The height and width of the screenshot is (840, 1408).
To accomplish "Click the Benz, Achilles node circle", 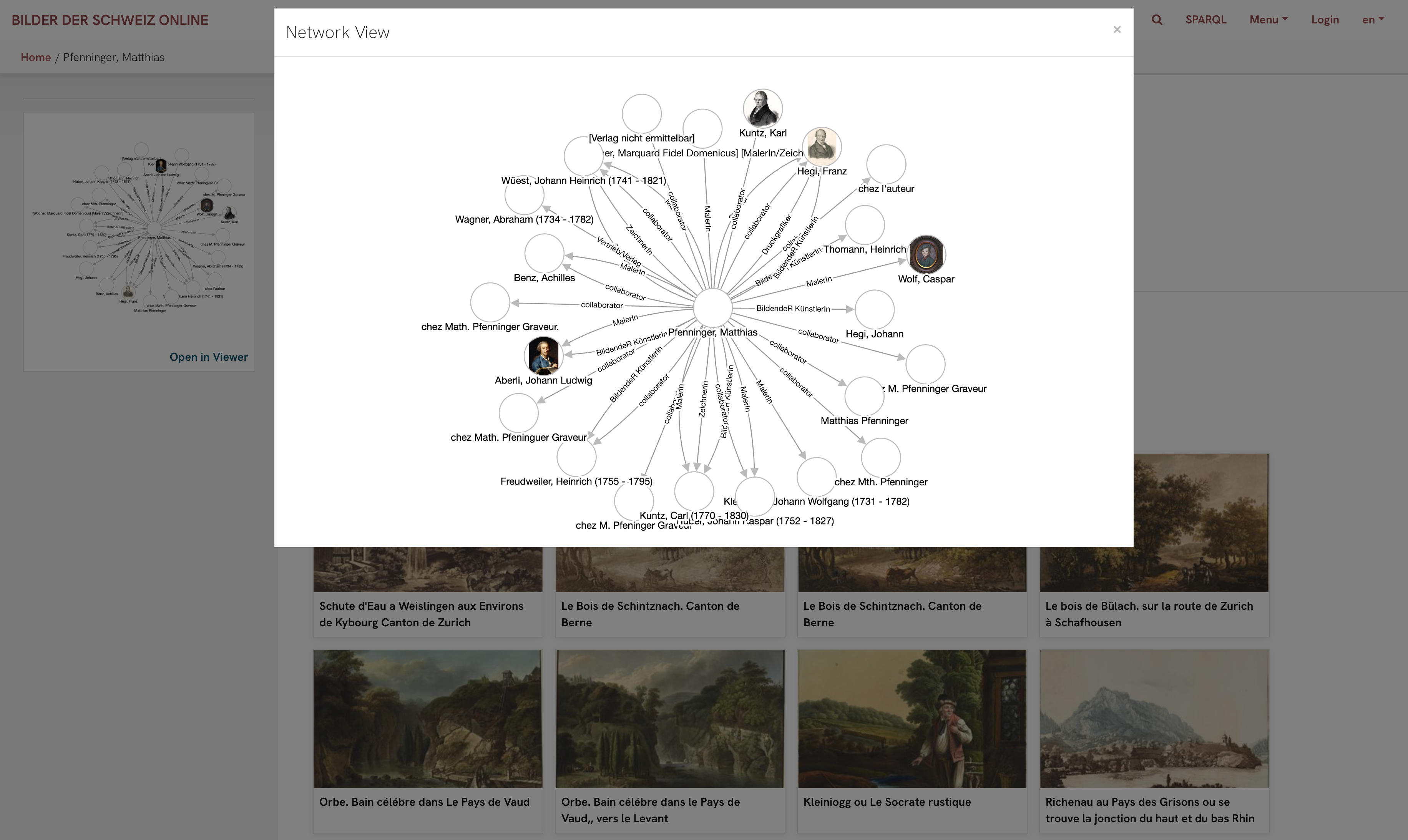I will tap(544, 254).
